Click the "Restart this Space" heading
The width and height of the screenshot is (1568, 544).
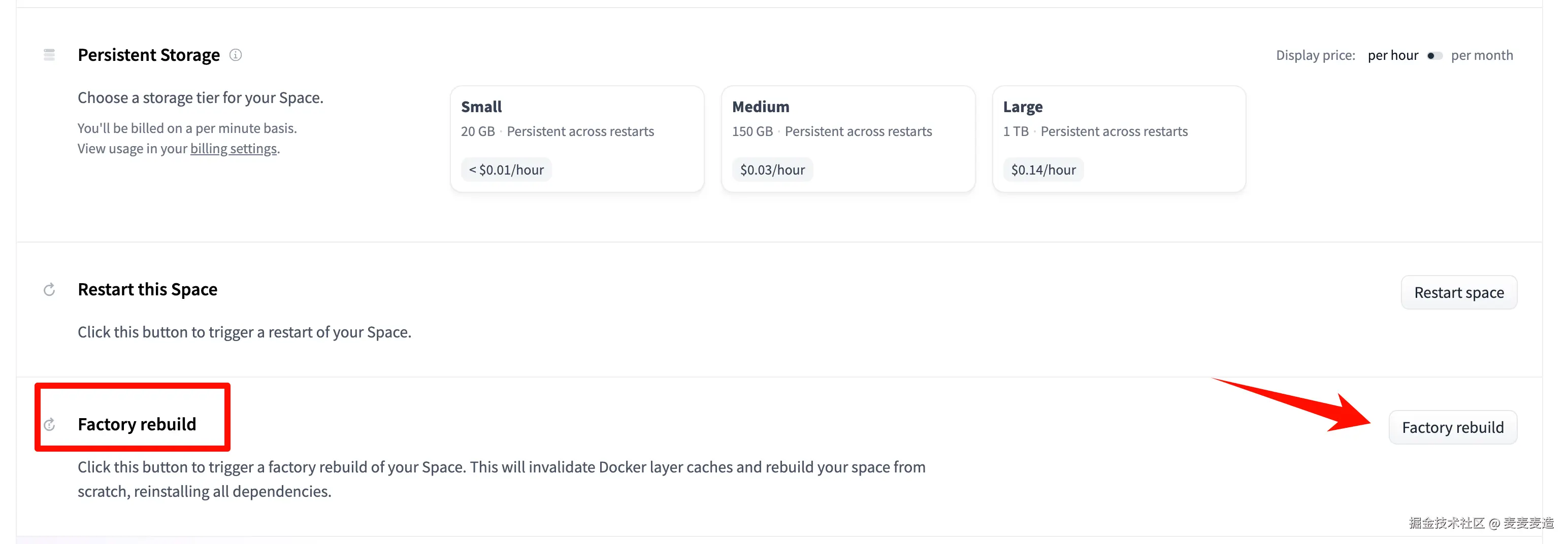[147, 290]
